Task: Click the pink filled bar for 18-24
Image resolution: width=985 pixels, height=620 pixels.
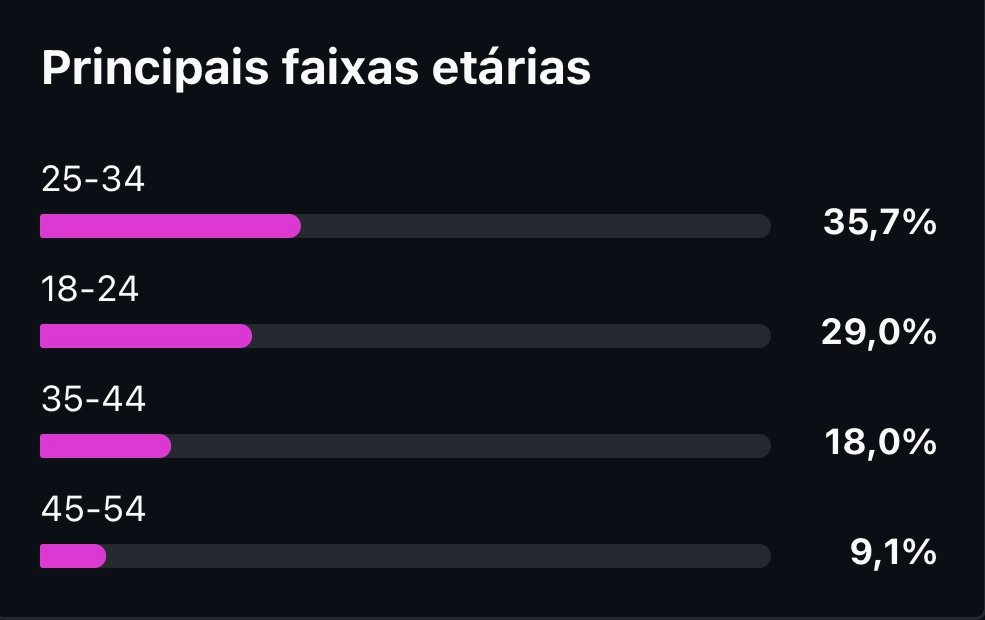Action: (146, 336)
